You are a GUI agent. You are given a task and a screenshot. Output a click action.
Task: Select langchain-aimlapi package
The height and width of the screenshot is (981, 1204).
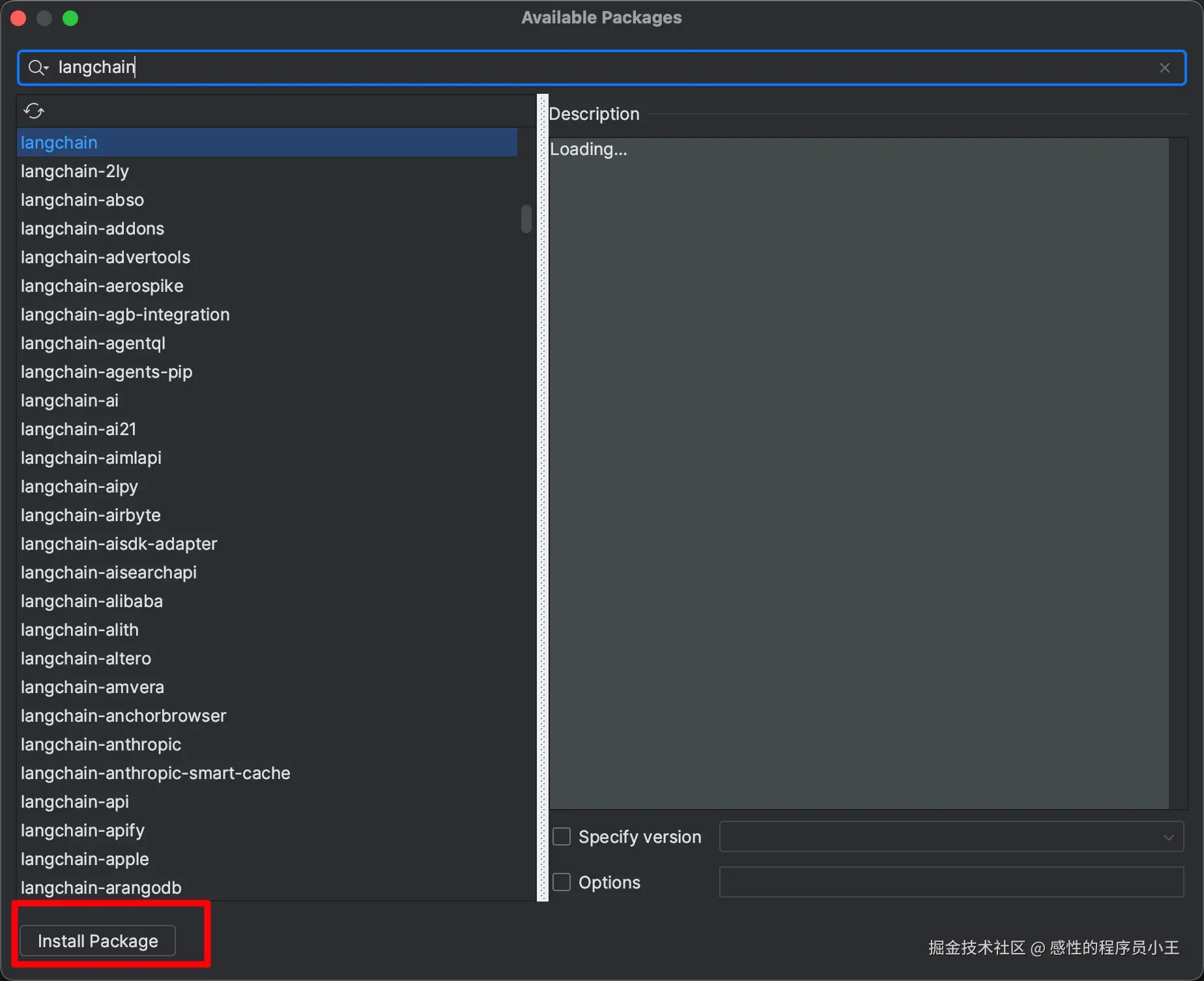267,457
